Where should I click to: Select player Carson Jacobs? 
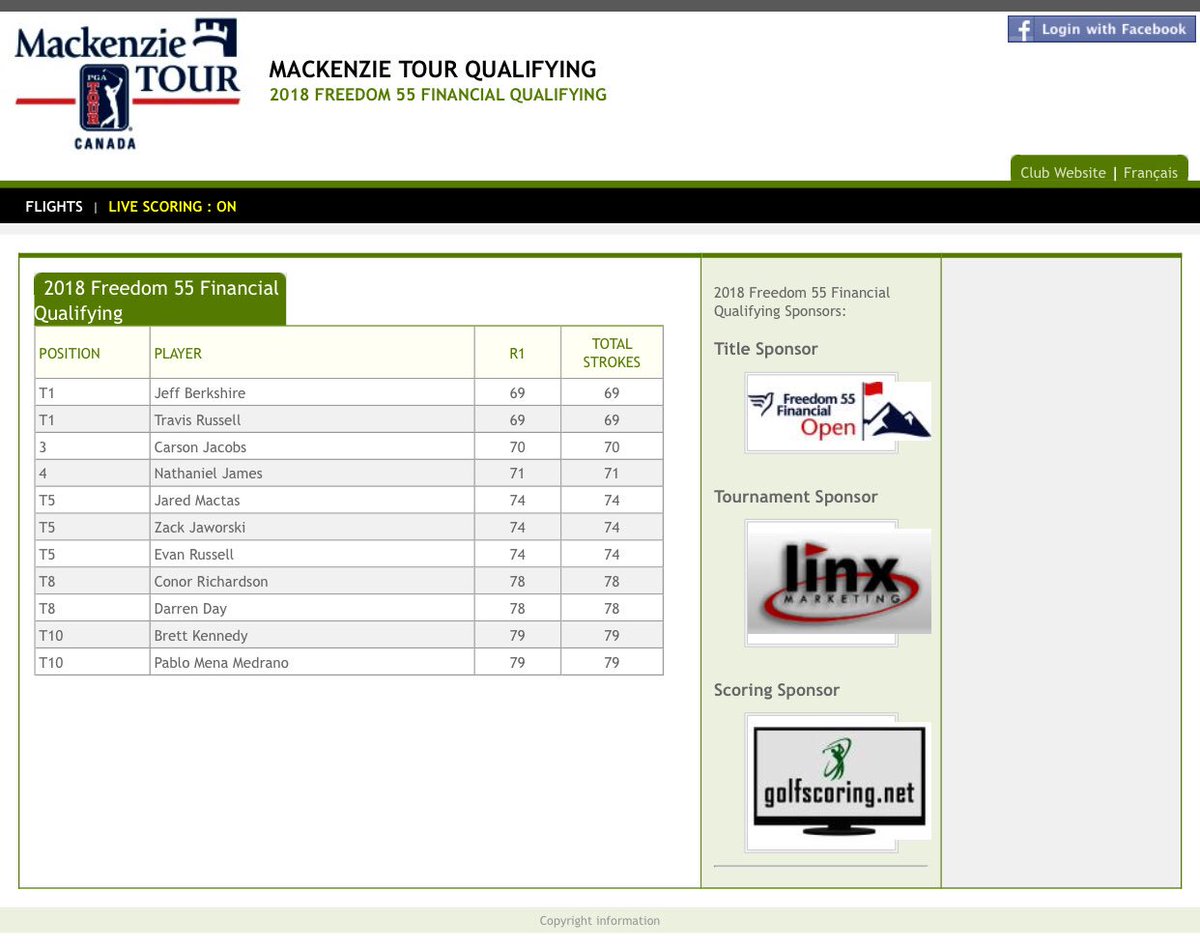[x=200, y=447]
